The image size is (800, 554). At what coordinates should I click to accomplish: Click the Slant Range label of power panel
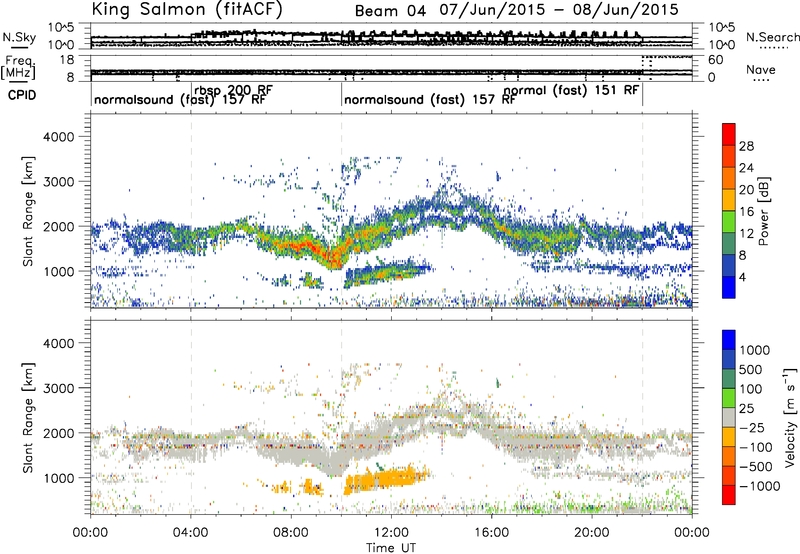coord(28,211)
